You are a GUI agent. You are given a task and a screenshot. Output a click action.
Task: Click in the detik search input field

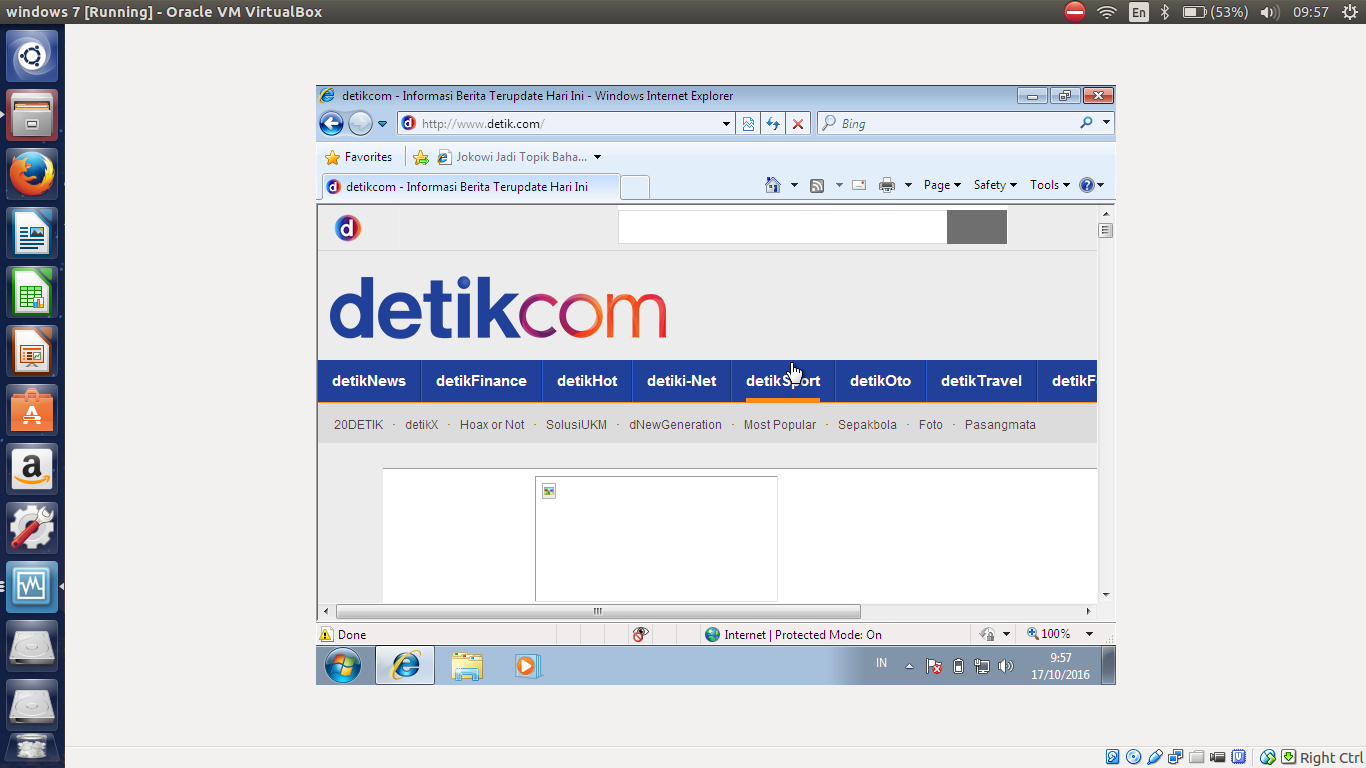click(x=782, y=227)
